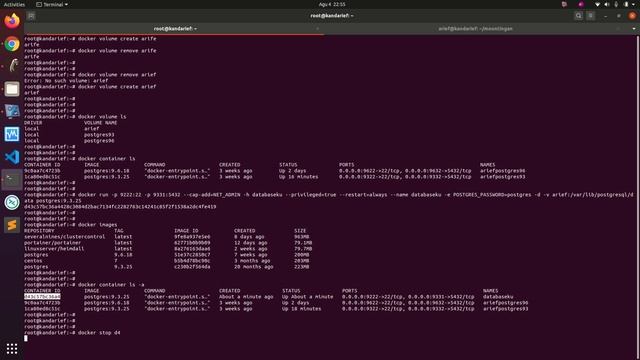The image size is (640, 360).
Task: Click highlighted container ID d43c57bc36a4
Action: (x=42, y=297)
